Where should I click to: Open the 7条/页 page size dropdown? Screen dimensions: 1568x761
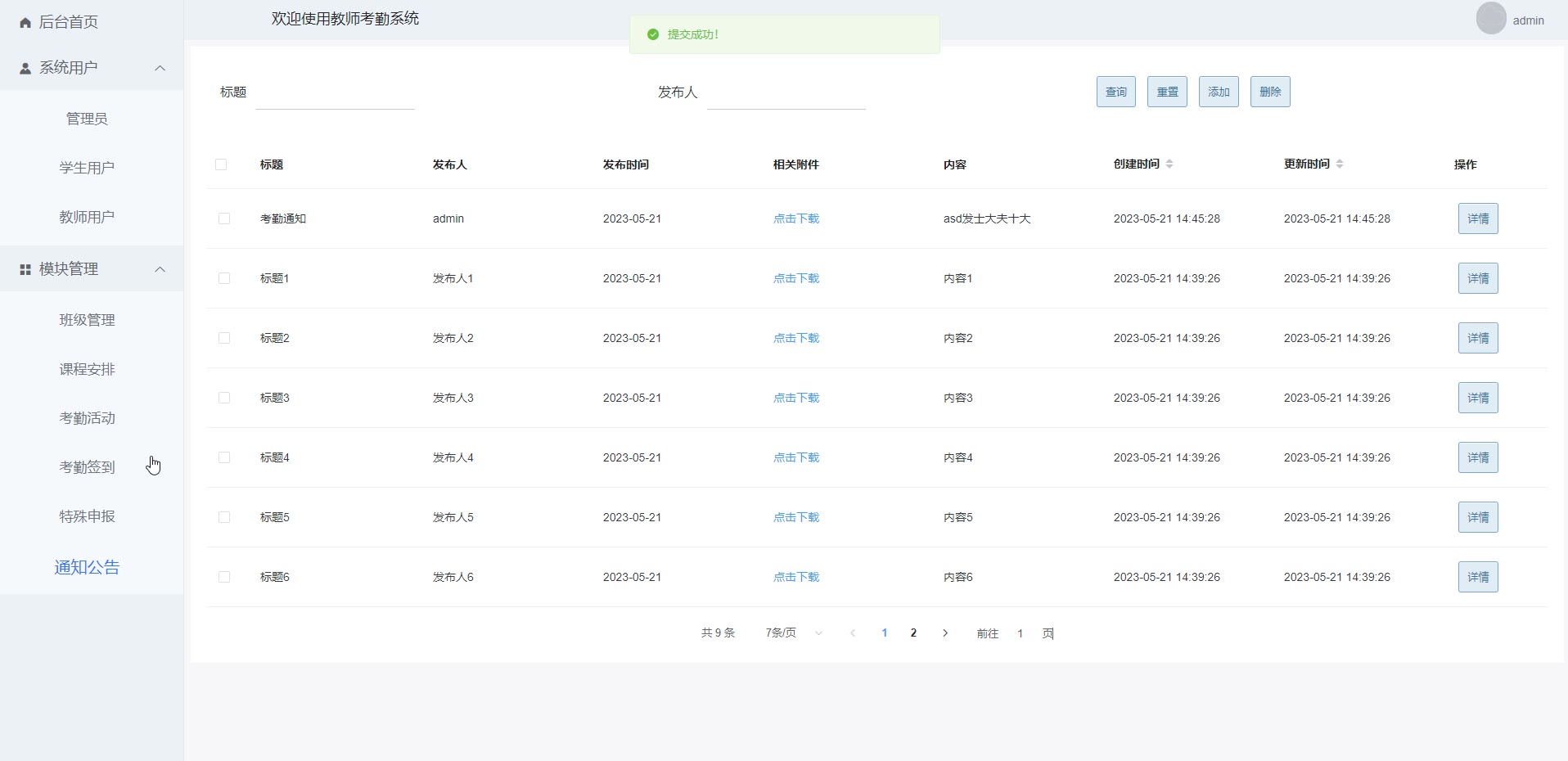pos(793,633)
